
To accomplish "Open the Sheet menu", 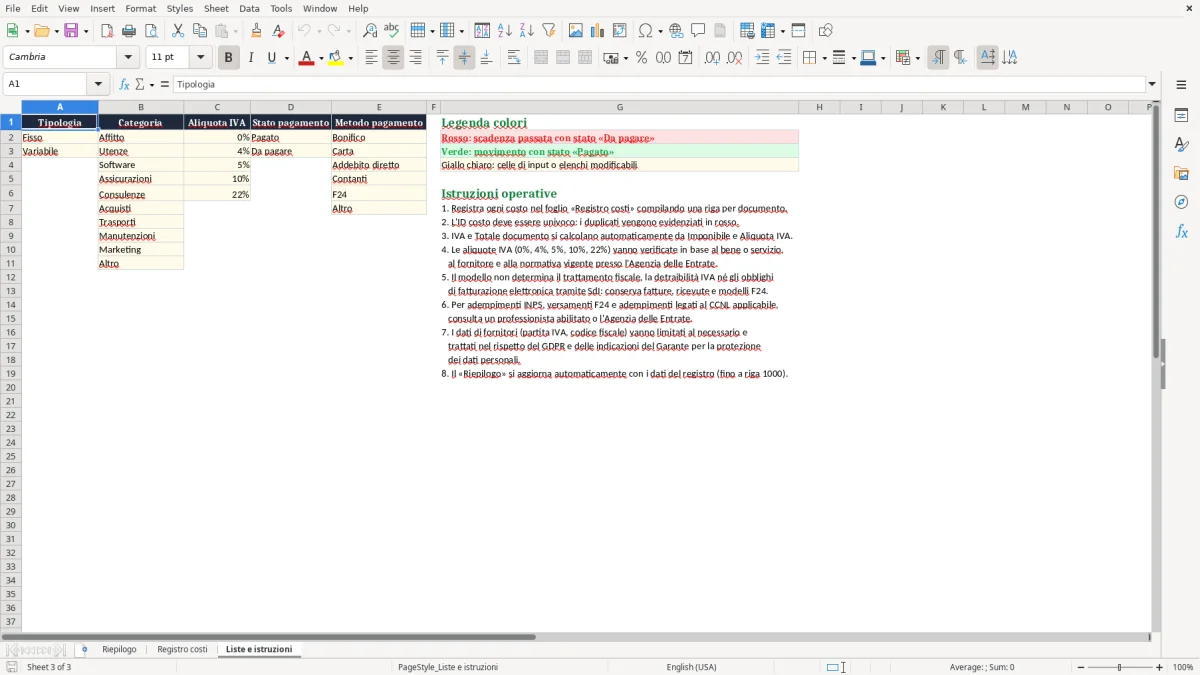I will 216,8.
